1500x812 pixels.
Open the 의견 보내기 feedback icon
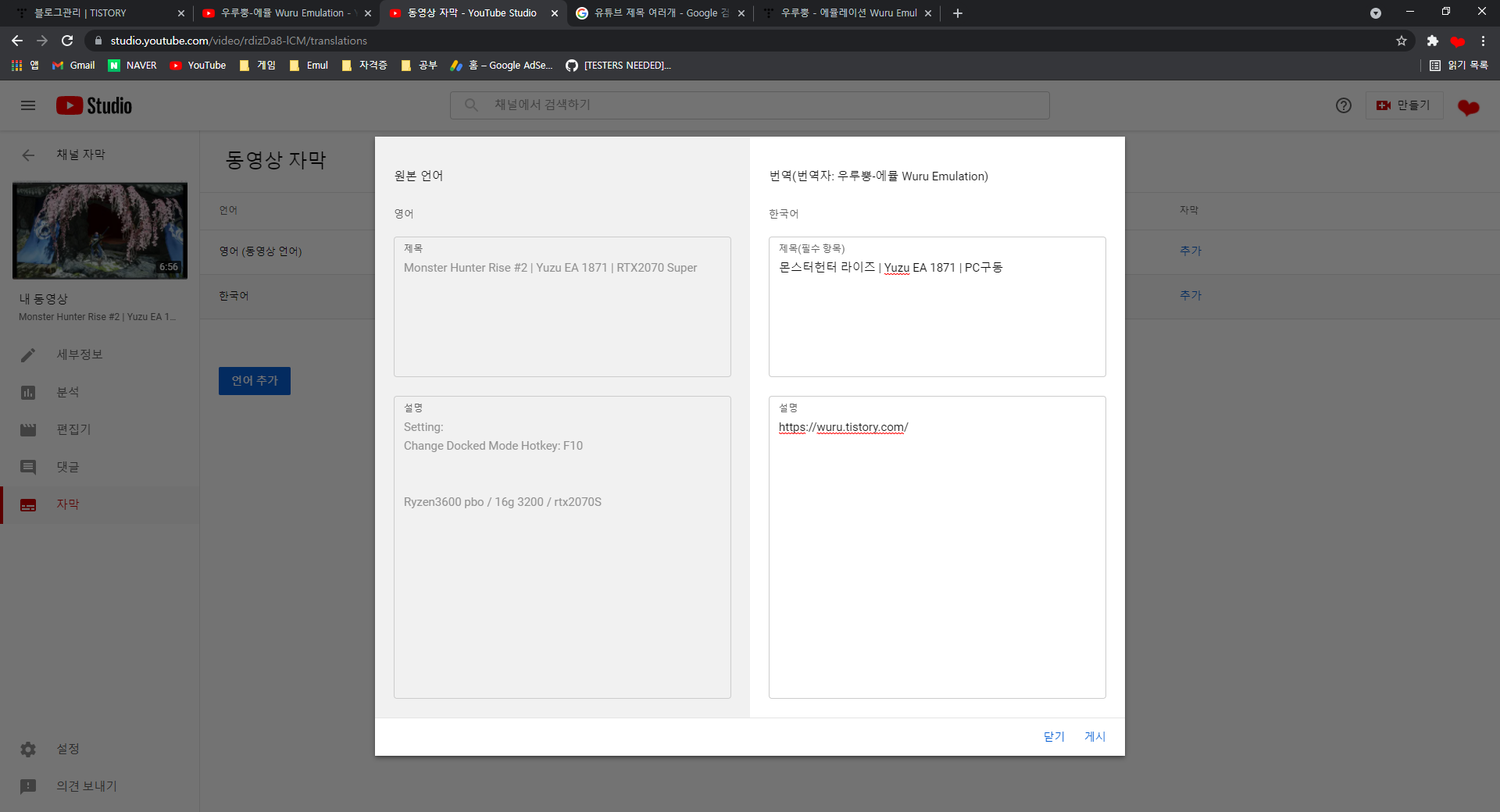tap(28, 786)
